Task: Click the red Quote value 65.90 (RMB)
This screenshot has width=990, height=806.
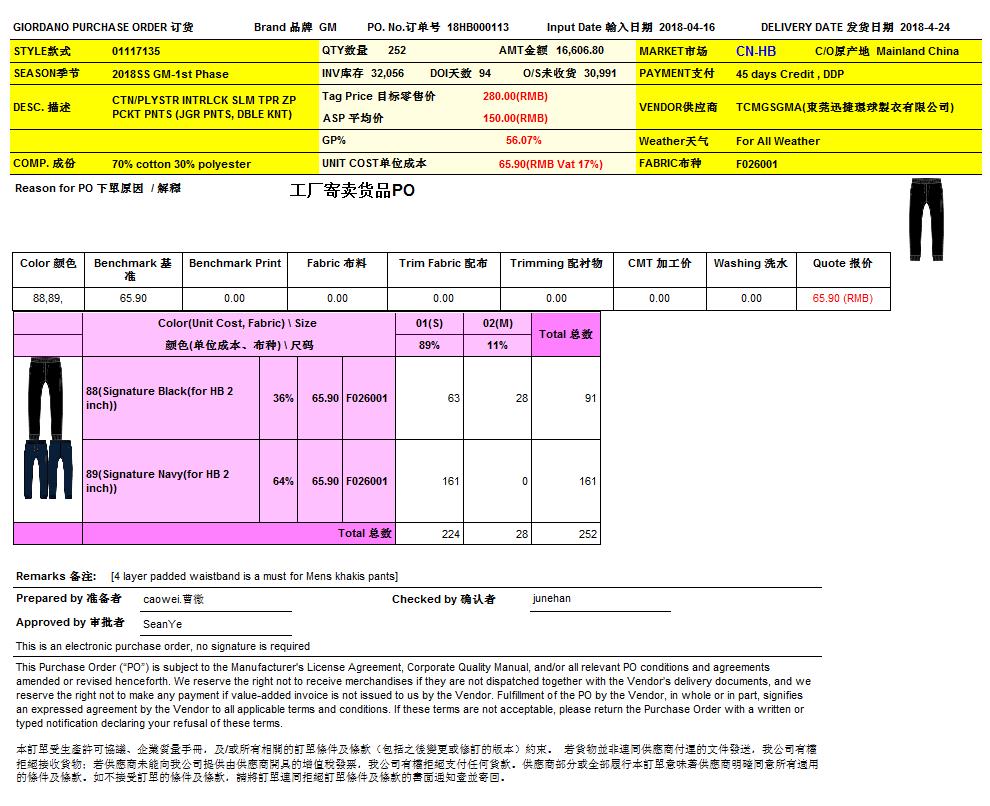Action: pos(842,298)
